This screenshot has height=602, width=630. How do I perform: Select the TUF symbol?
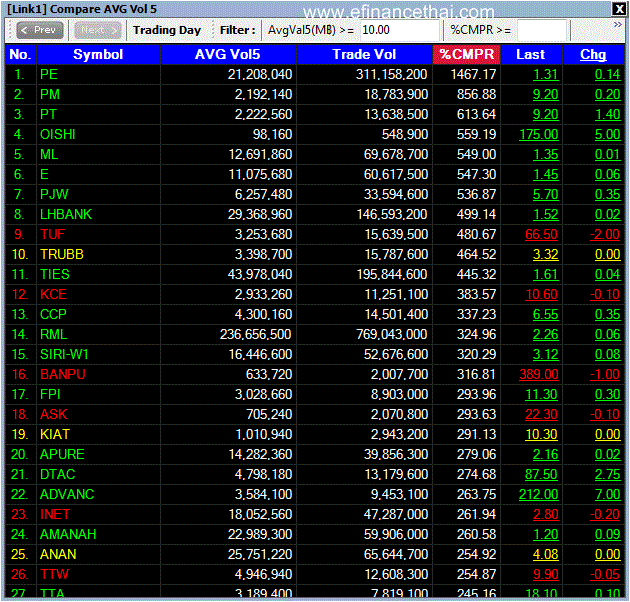(53, 234)
